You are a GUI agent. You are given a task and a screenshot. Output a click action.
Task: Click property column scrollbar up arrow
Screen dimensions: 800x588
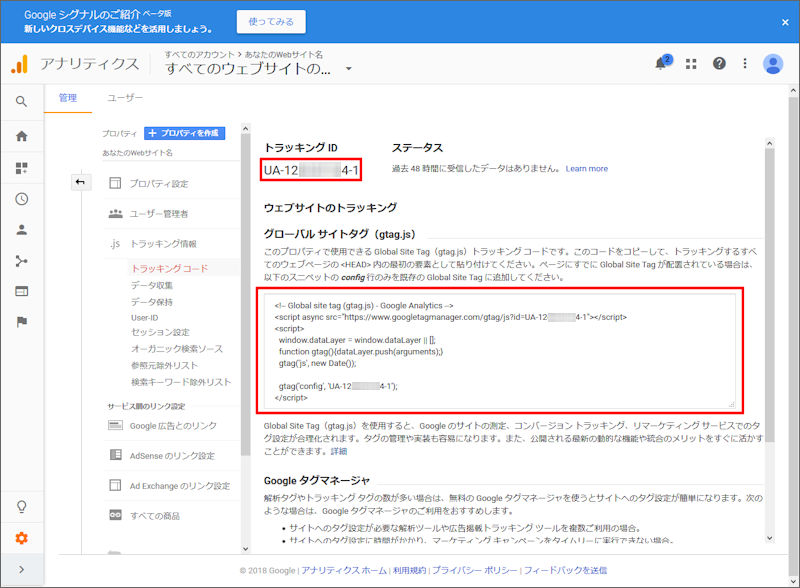(245, 129)
